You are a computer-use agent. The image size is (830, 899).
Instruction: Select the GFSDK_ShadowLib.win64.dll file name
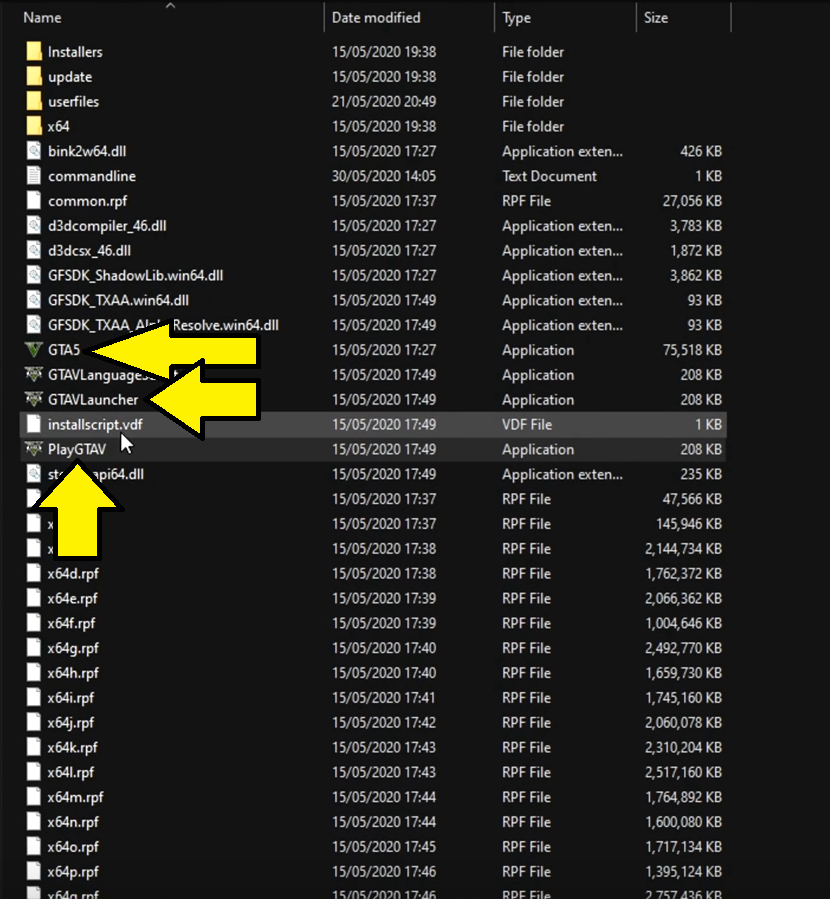[135, 276]
